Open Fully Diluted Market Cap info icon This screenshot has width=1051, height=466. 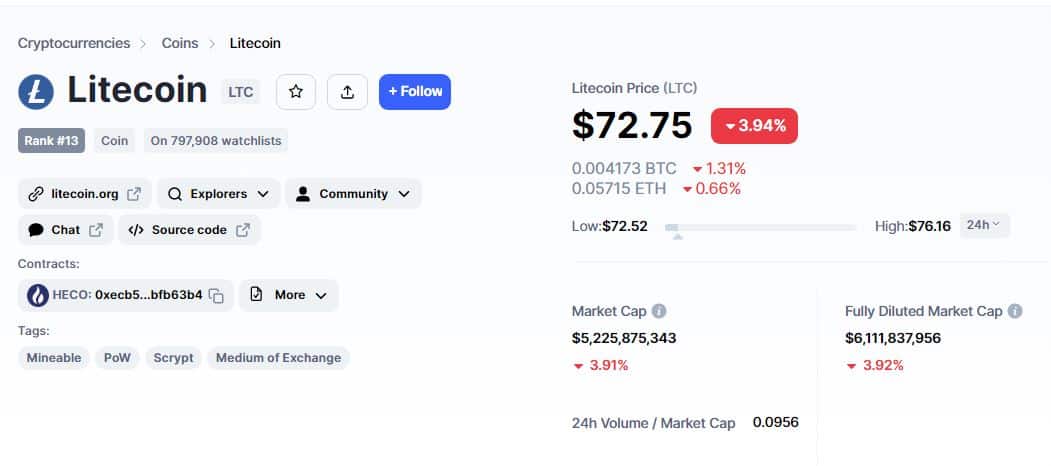click(1015, 311)
